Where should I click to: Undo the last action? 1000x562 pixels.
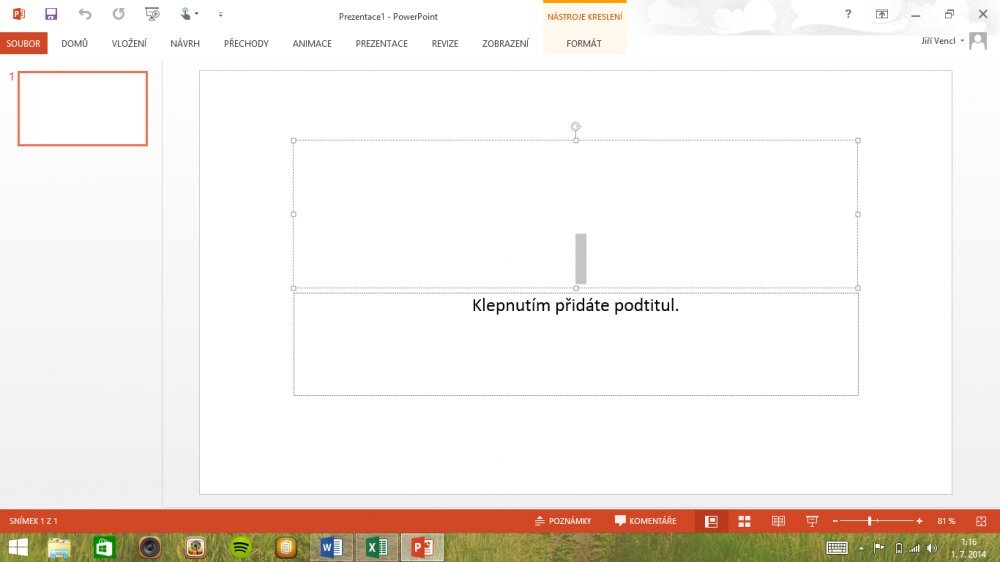pyautogui.click(x=85, y=14)
